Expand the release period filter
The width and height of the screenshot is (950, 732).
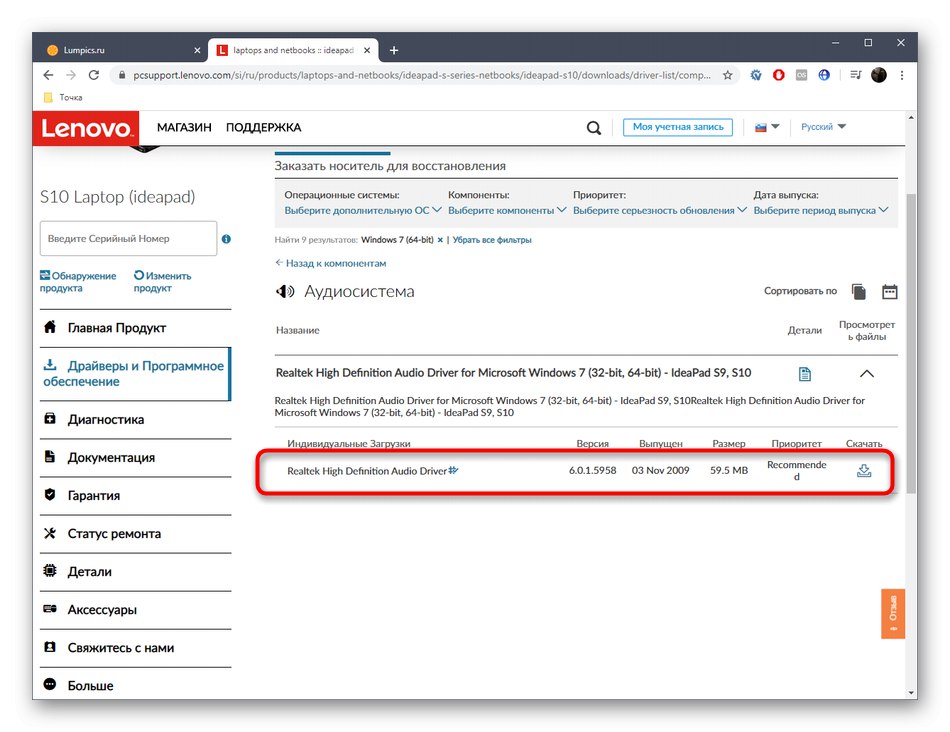pyautogui.click(x=821, y=210)
